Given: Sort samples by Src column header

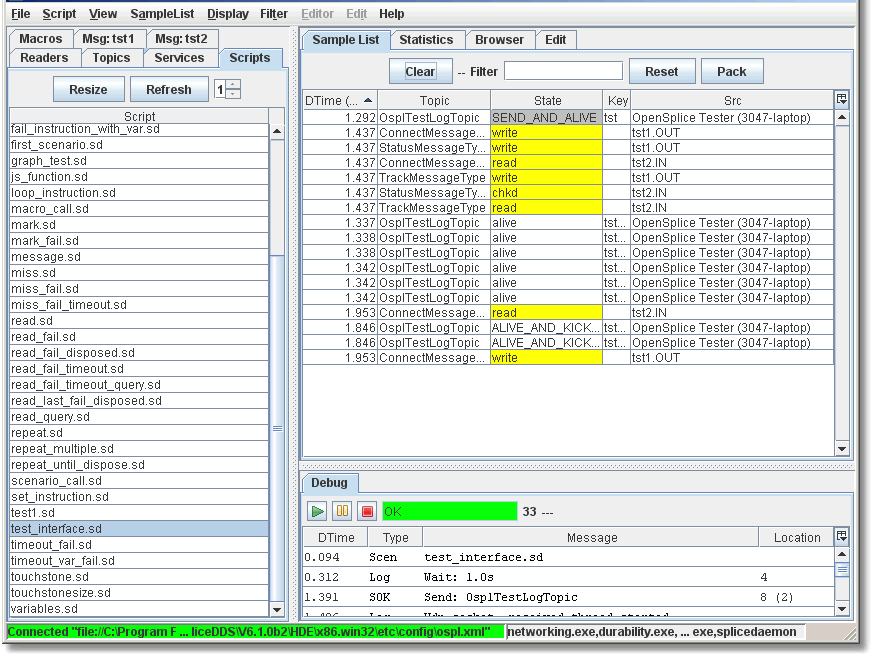Looking at the screenshot, I should tap(732, 100).
